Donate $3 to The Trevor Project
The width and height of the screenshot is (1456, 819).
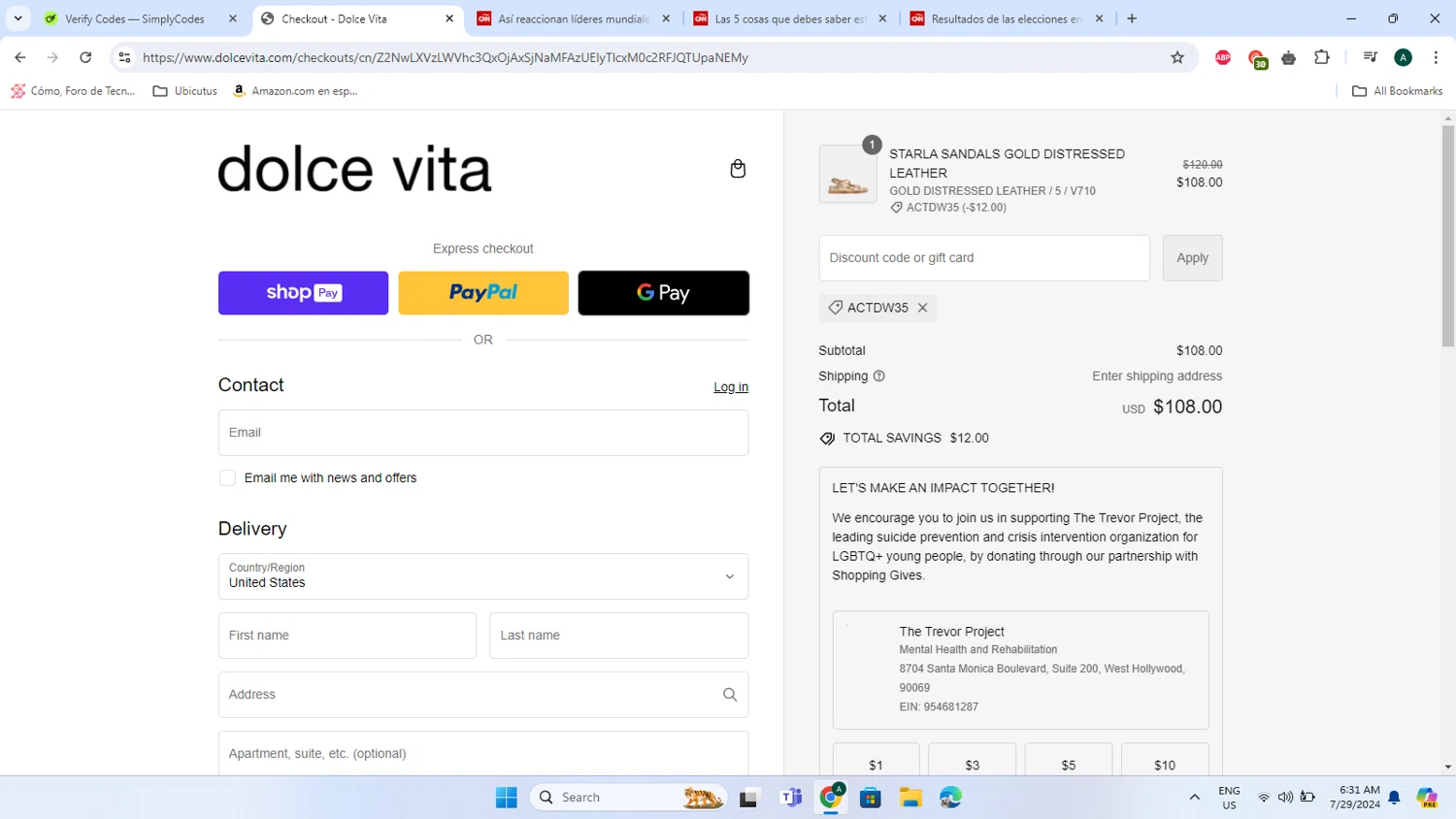(x=973, y=760)
